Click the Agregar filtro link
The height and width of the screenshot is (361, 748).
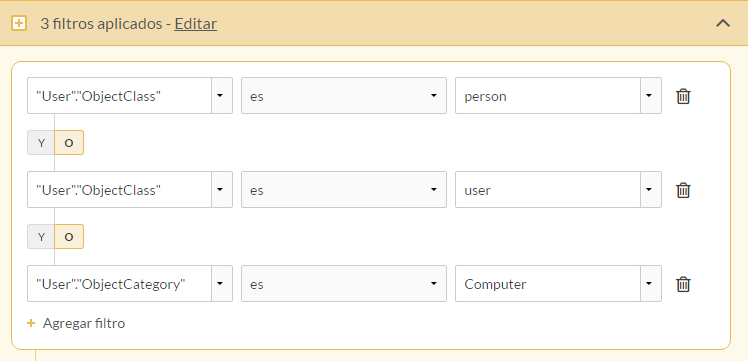click(x=84, y=323)
